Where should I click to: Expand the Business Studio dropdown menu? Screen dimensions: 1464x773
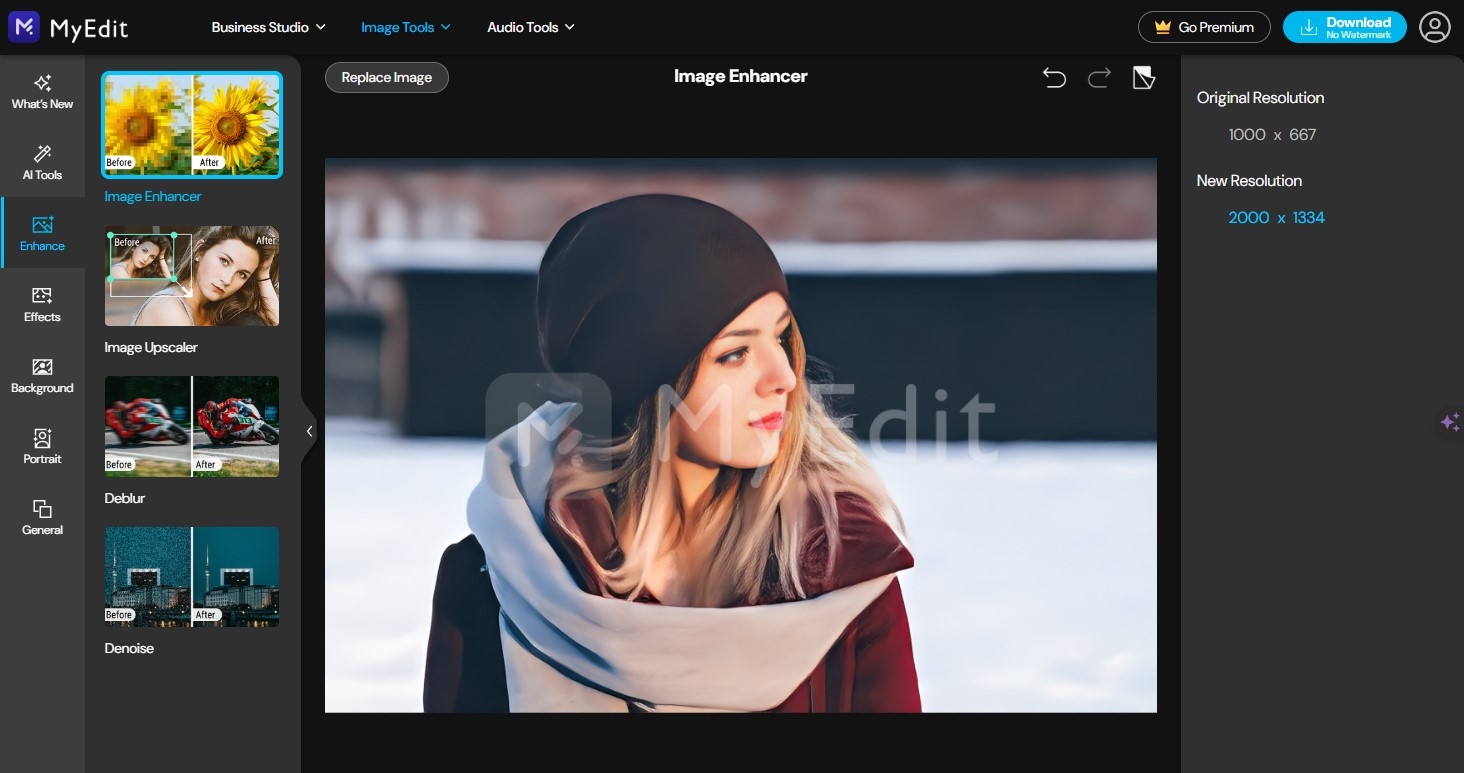tap(268, 27)
